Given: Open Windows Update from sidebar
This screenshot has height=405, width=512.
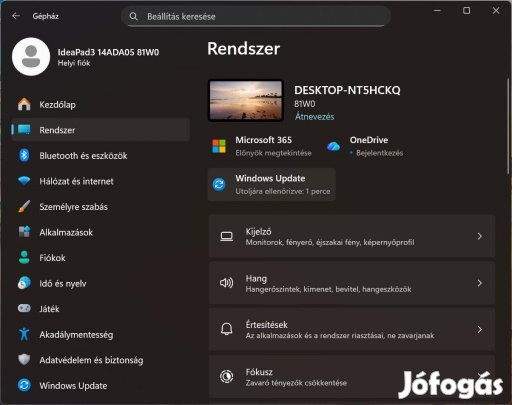Looking at the screenshot, I should [101, 385].
